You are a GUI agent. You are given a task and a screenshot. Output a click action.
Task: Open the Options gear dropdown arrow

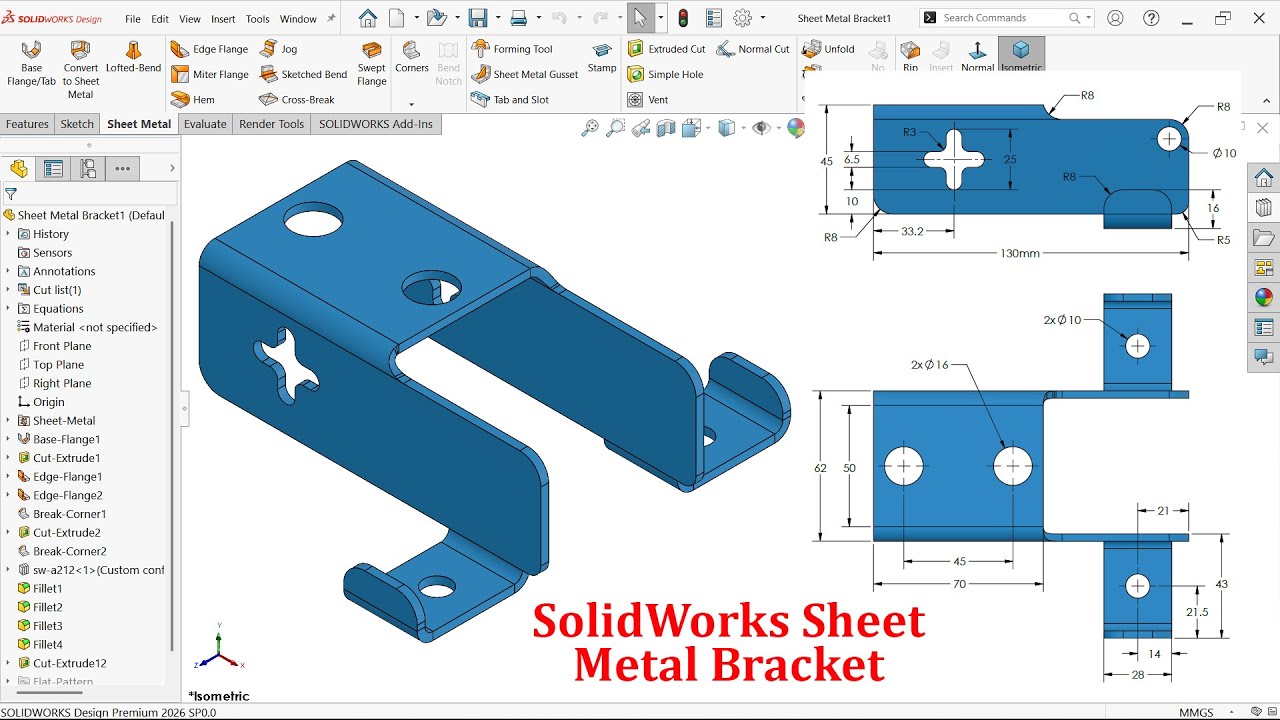(x=762, y=18)
